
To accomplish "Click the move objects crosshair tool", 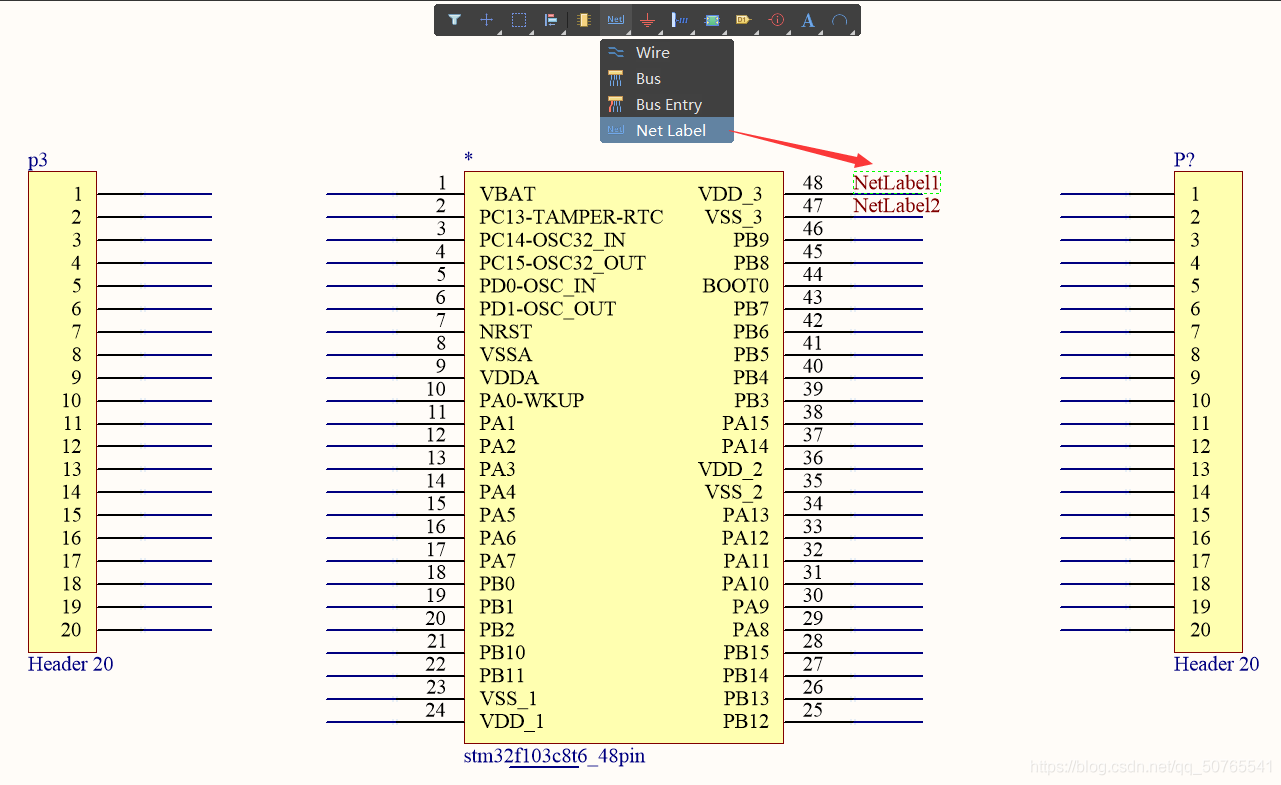I will tap(486, 19).
